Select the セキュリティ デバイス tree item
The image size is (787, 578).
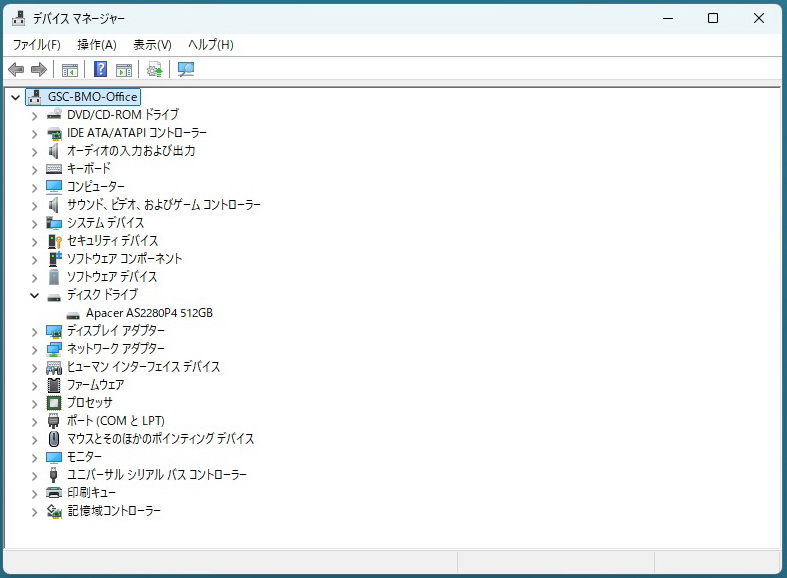pyautogui.click(x=112, y=241)
